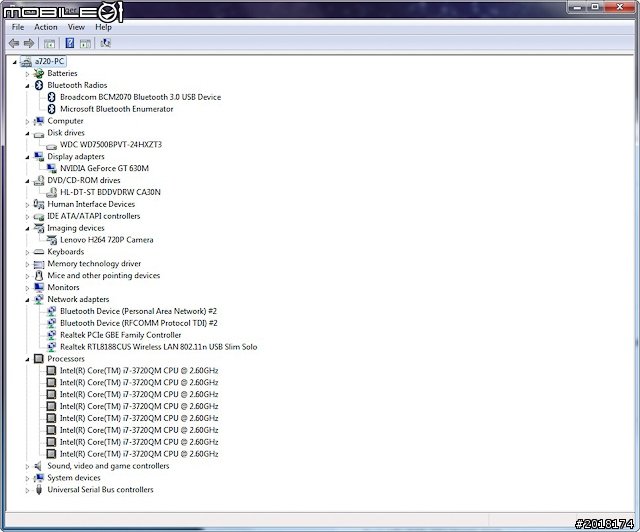The image size is (640, 532).
Task: Click the Network adapters icon
Action: click(x=39, y=299)
